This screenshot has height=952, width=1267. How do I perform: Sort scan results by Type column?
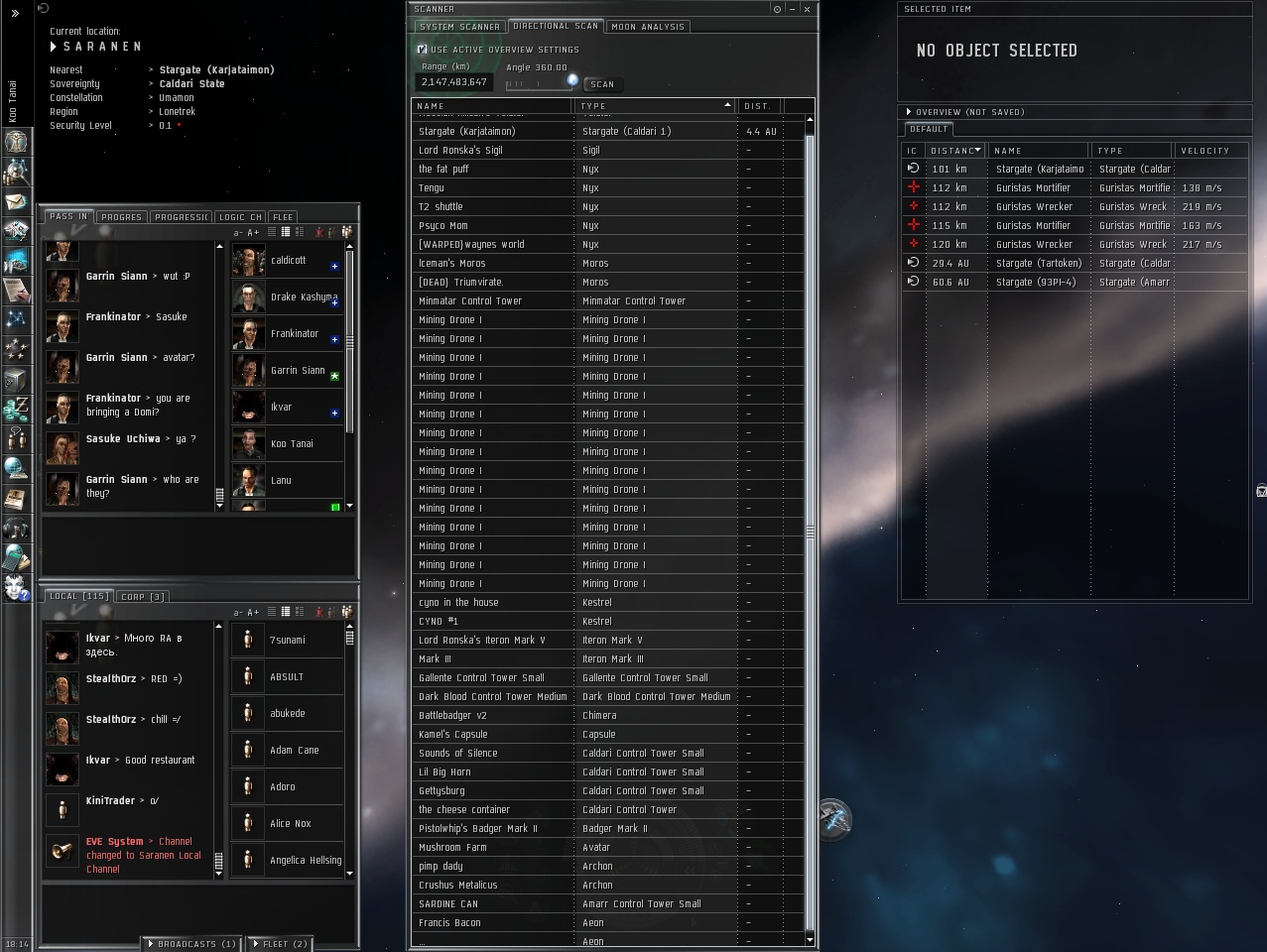click(x=657, y=105)
